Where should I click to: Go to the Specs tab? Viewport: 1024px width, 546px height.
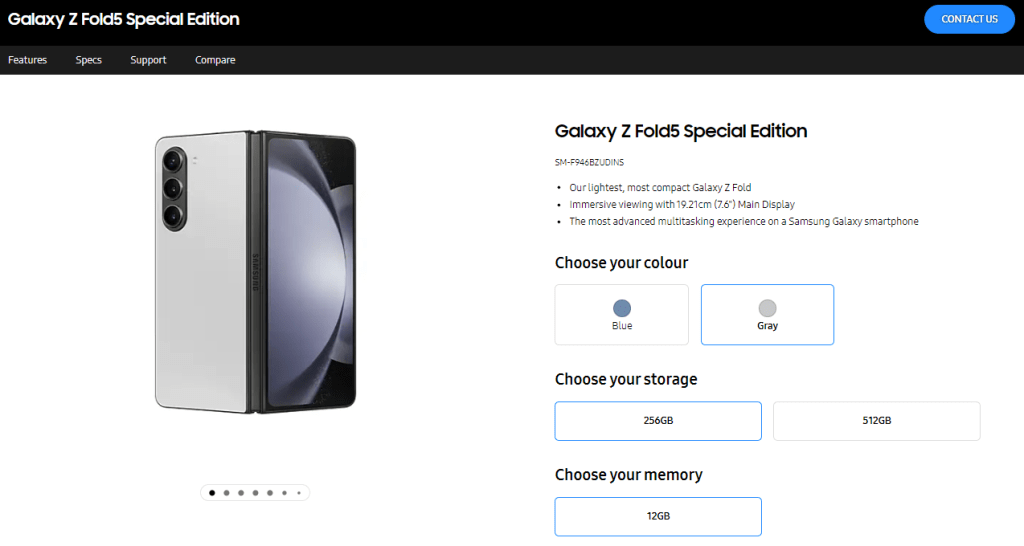click(89, 60)
